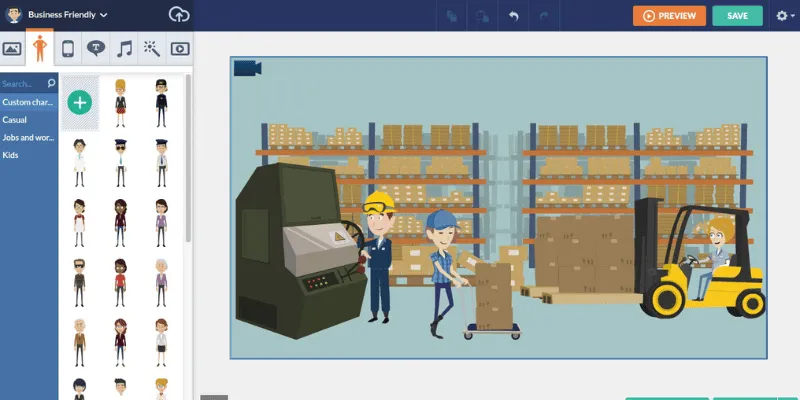Open the music note tab
This screenshot has width=800, height=400.
coord(124,49)
